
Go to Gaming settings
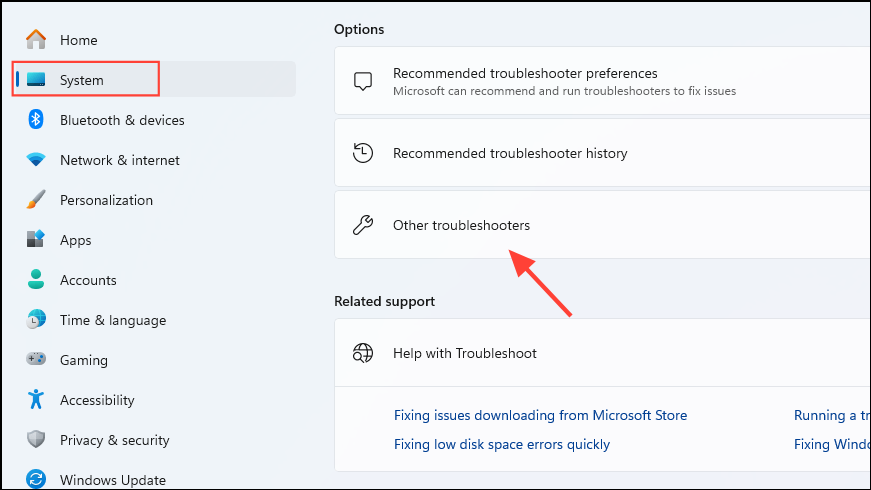pyautogui.click(x=154, y=360)
